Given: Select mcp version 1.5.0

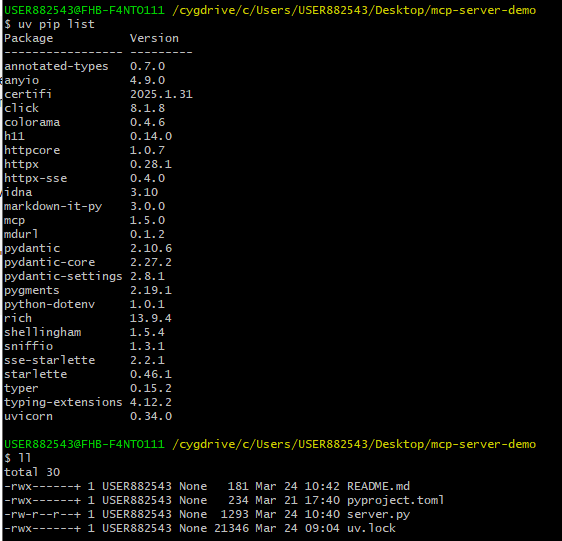Looking at the screenshot, I should tap(147, 220).
